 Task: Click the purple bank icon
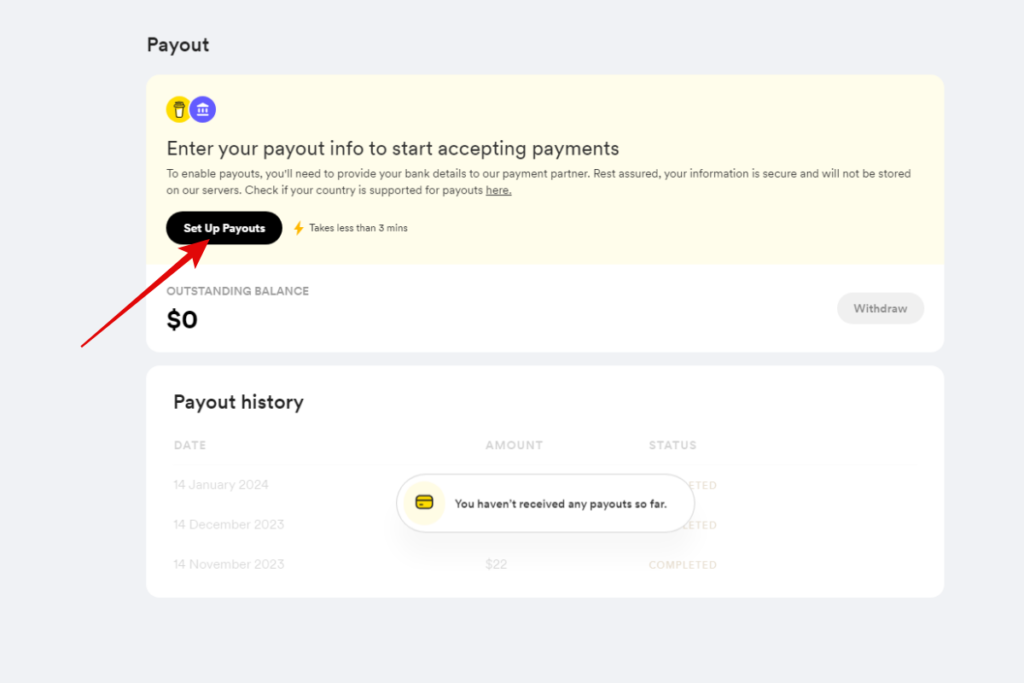(x=203, y=109)
